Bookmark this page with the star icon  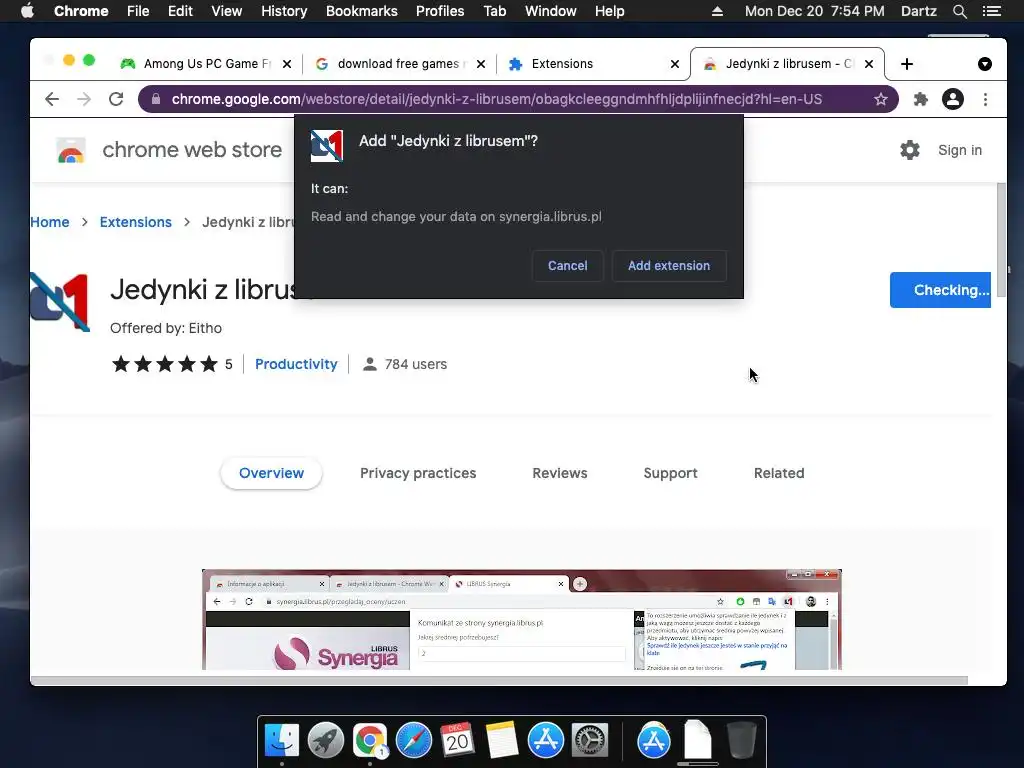pos(880,99)
